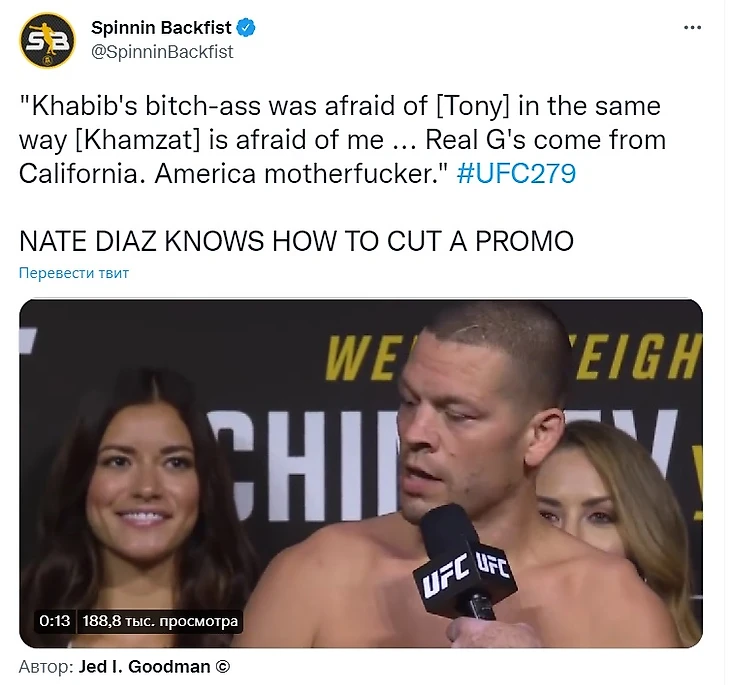730x685 pixels.
Task: Click Перевести твит to translate
Action: point(74,273)
